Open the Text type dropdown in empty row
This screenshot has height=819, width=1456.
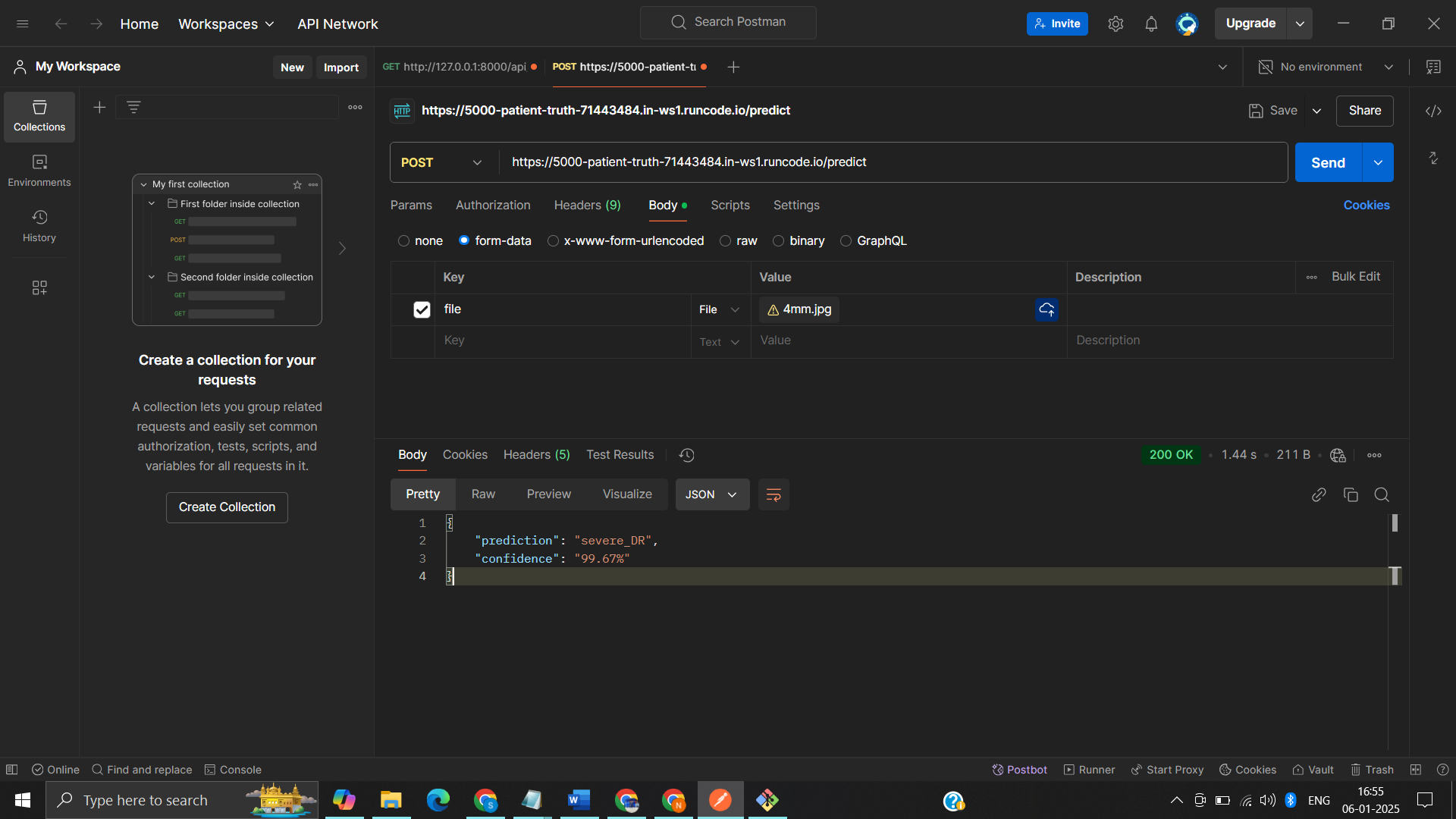(x=718, y=342)
